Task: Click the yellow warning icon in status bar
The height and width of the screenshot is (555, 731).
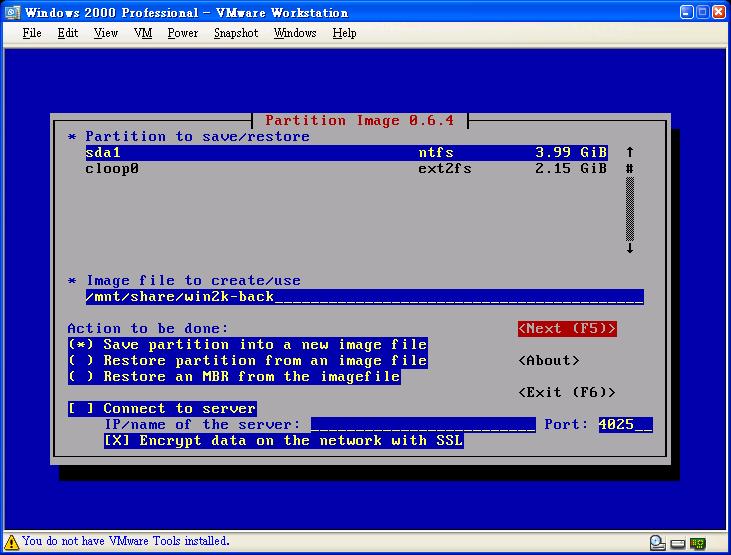Action: tap(11, 542)
